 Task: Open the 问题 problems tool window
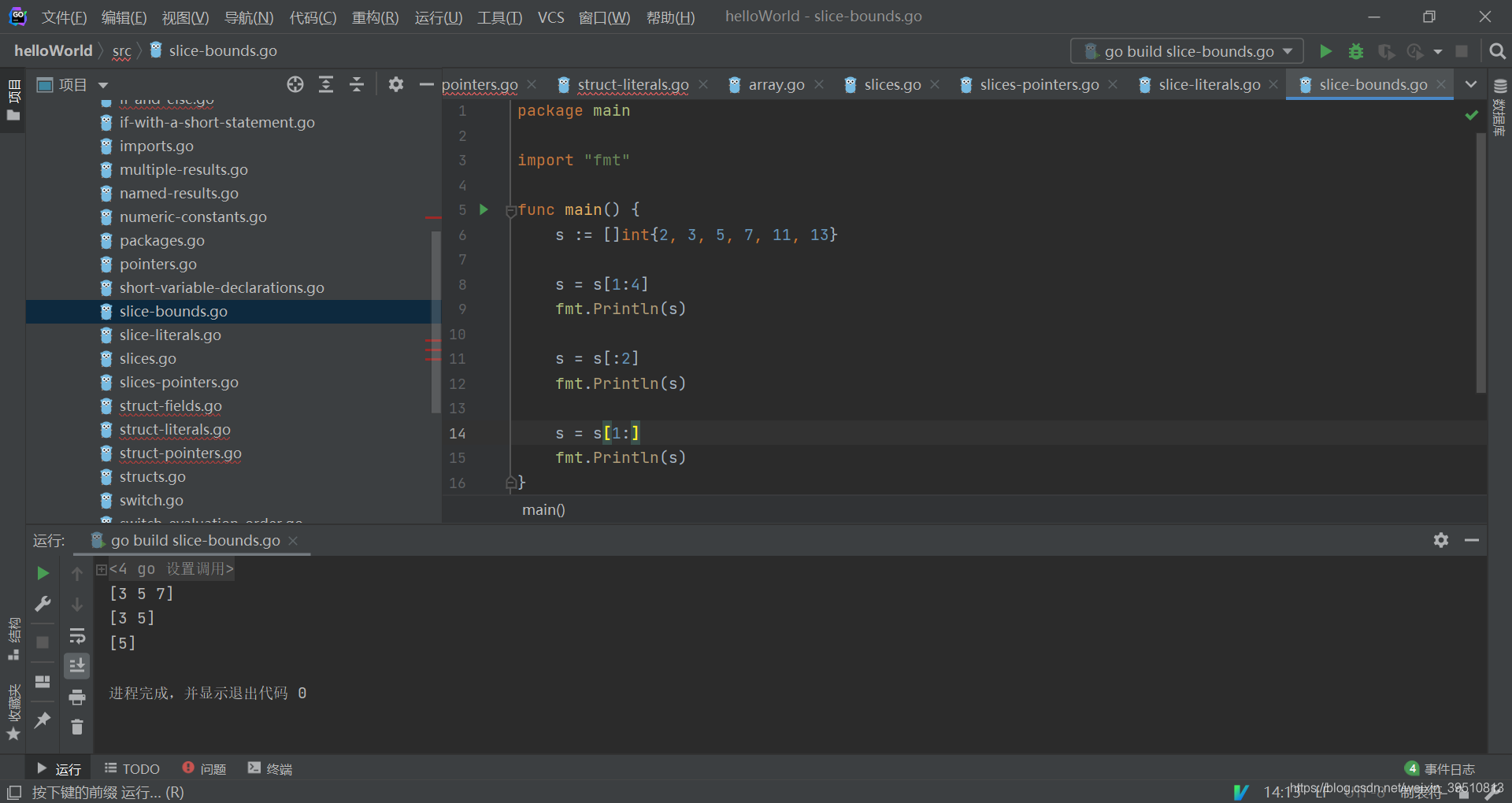coord(204,769)
